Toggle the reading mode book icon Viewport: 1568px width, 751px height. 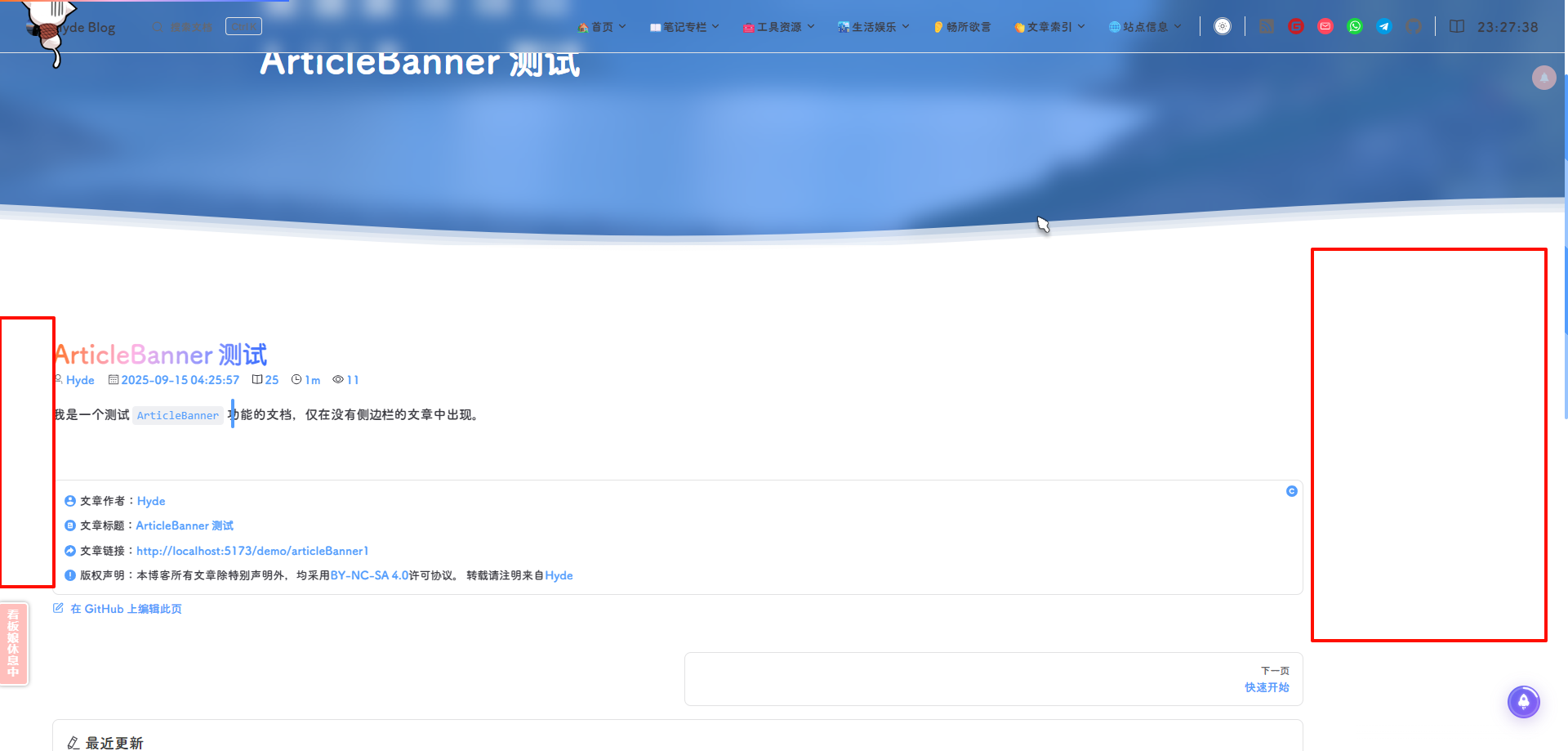point(1456,27)
